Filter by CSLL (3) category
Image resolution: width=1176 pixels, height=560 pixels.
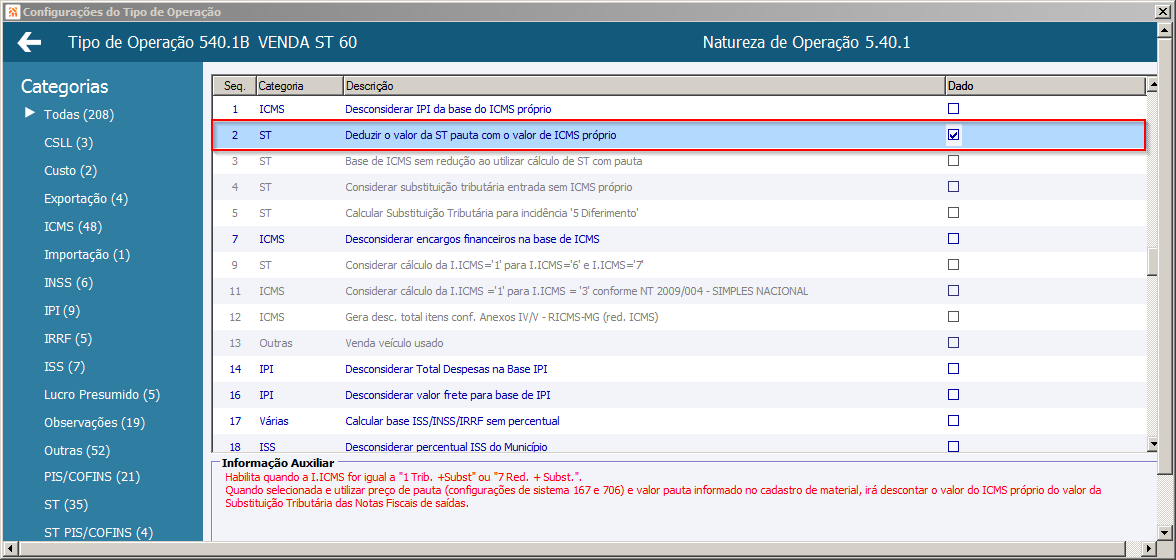[x=68, y=142]
